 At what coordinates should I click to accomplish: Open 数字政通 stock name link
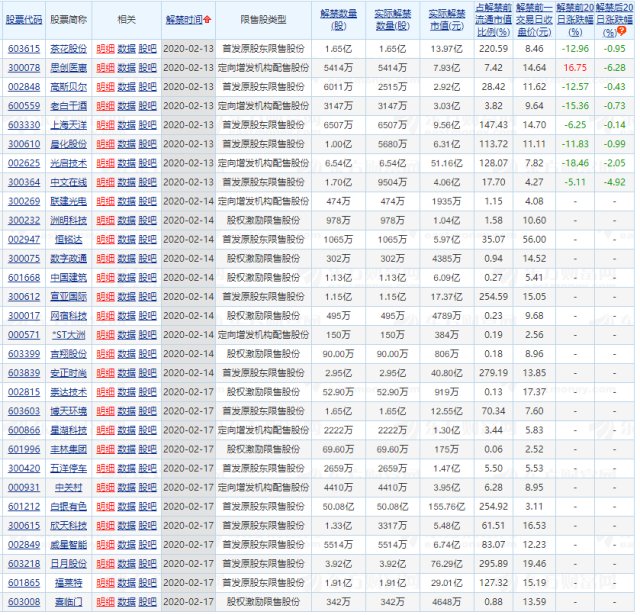(69, 258)
